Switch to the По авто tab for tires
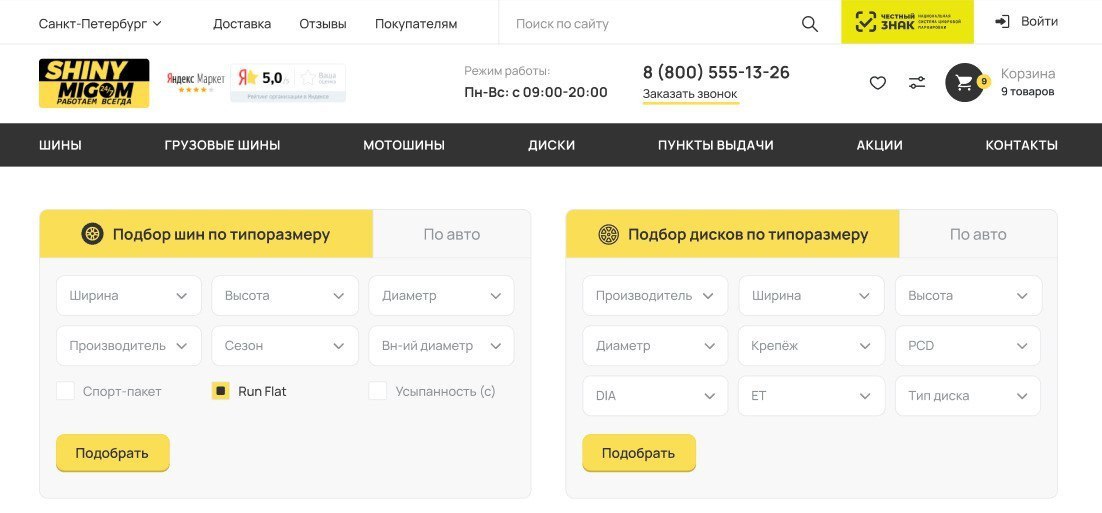The height and width of the screenshot is (513, 1102). 452,234
